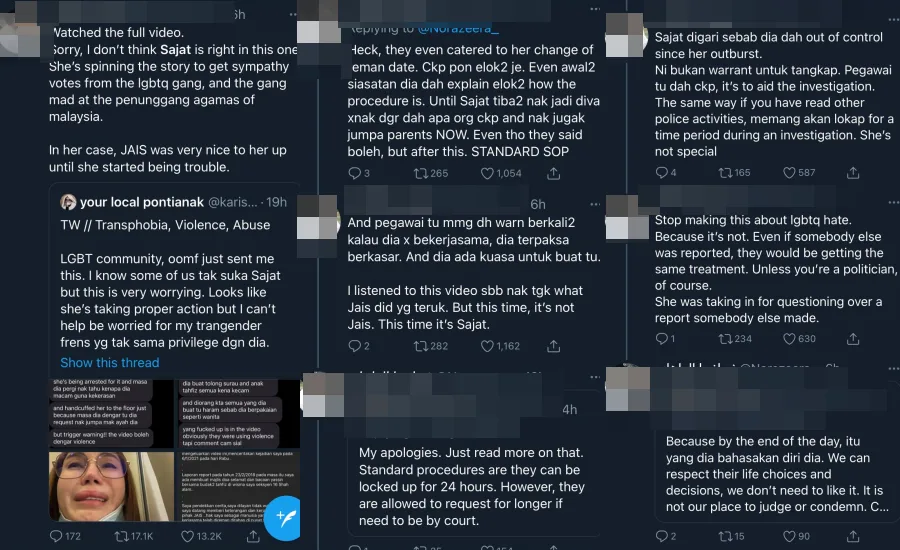Open the "Show this thread" link
900x550 pixels.
[x=109, y=362]
